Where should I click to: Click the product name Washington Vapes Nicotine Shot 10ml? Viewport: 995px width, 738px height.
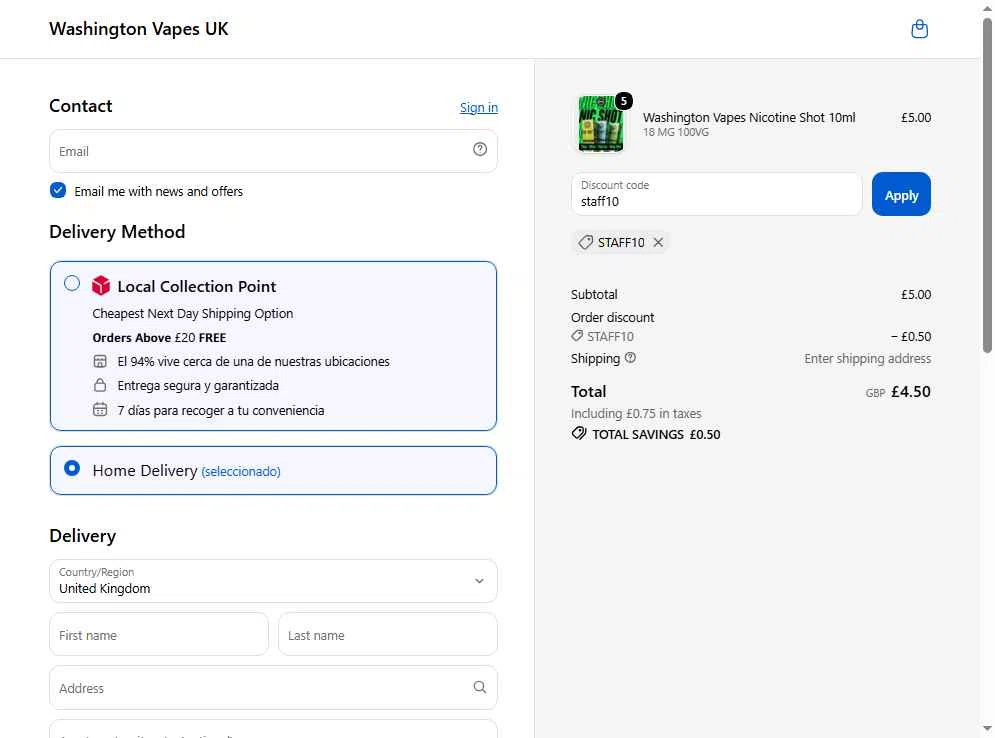tap(749, 117)
